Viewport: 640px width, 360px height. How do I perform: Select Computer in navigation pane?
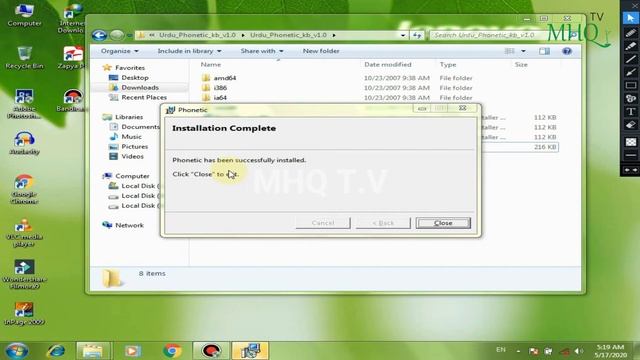[x=132, y=176]
